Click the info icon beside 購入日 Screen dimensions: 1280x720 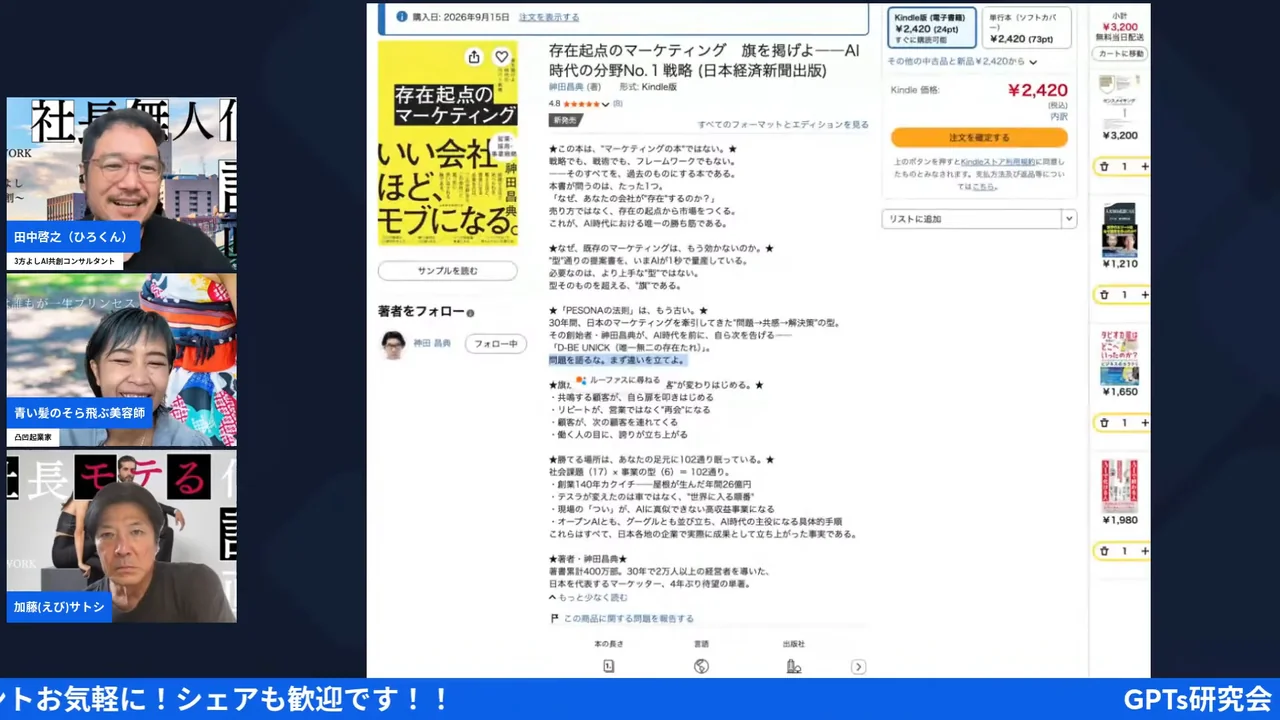pos(402,17)
